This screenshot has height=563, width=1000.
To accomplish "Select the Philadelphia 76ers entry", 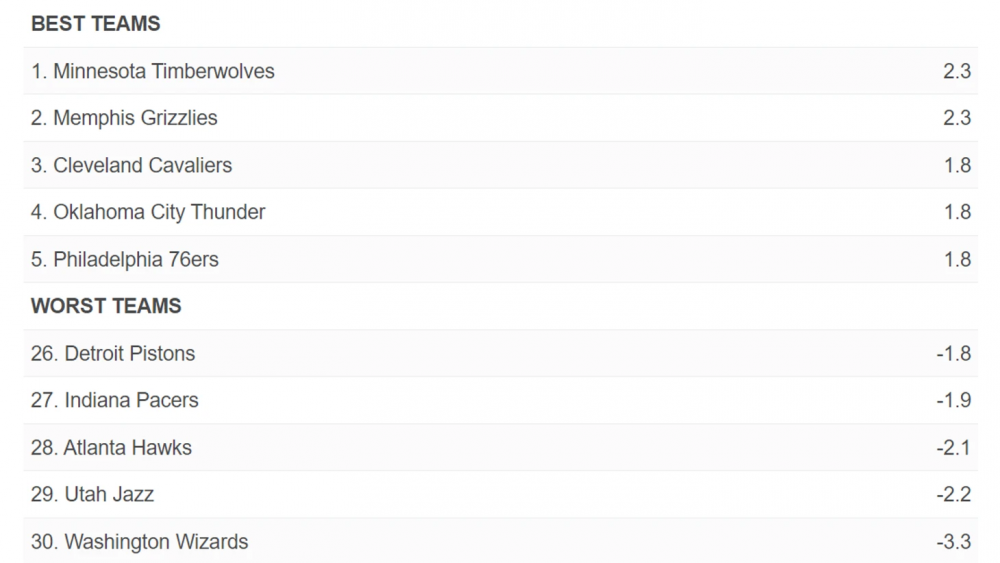I will point(136,259).
